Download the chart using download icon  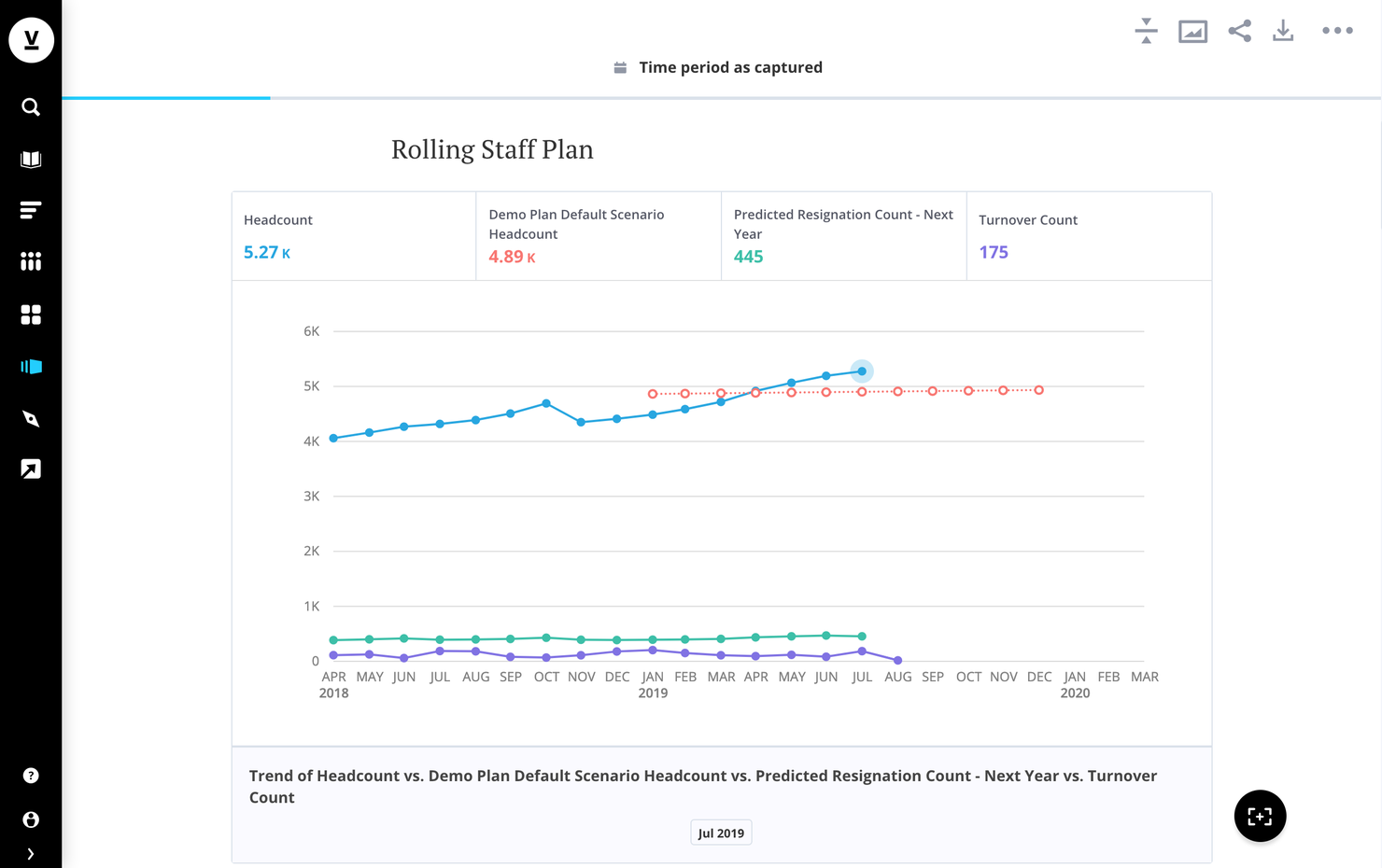[x=1283, y=31]
